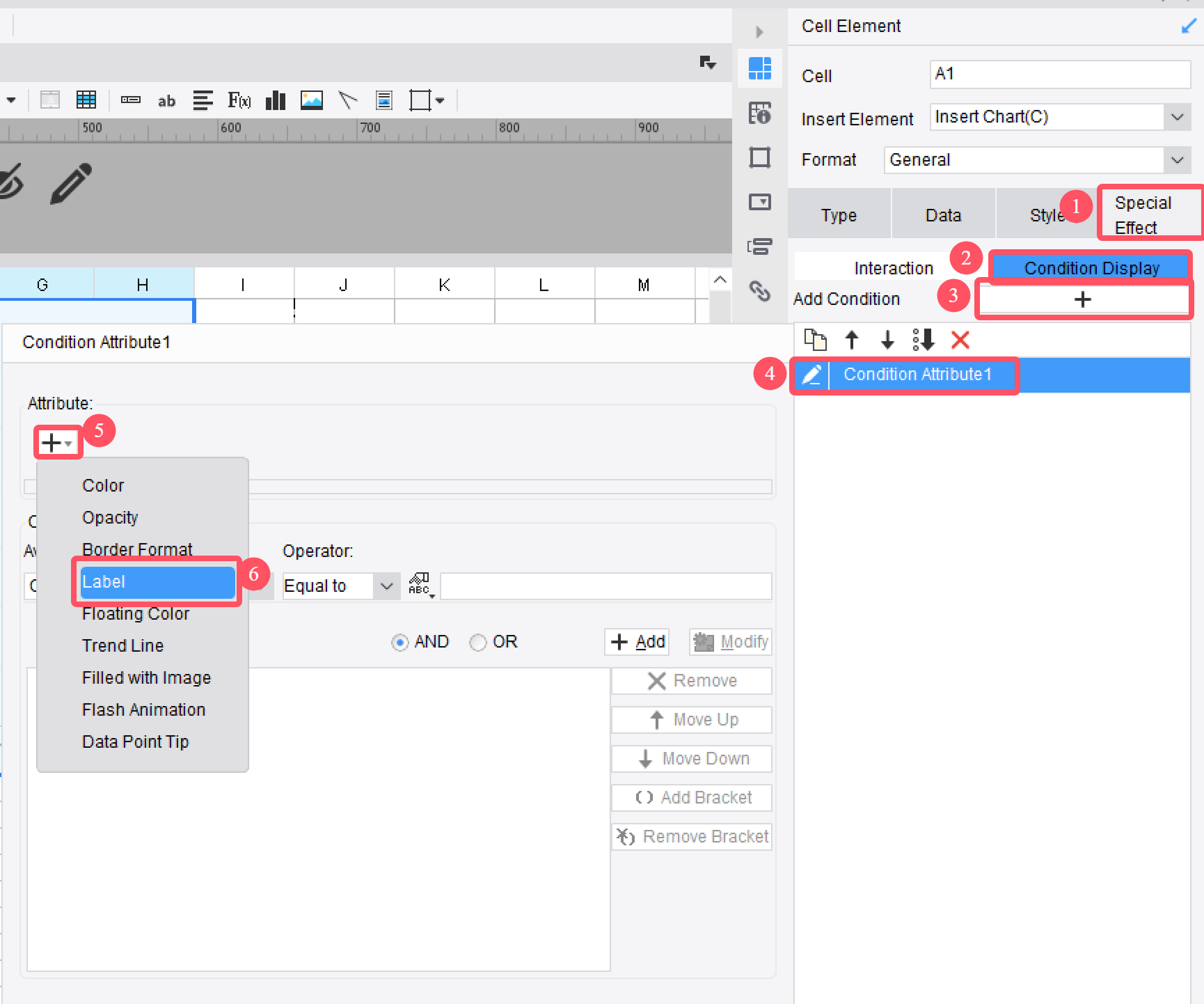Expand the border tool dropdown arrow
The height and width of the screenshot is (1004, 1204).
[440, 101]
